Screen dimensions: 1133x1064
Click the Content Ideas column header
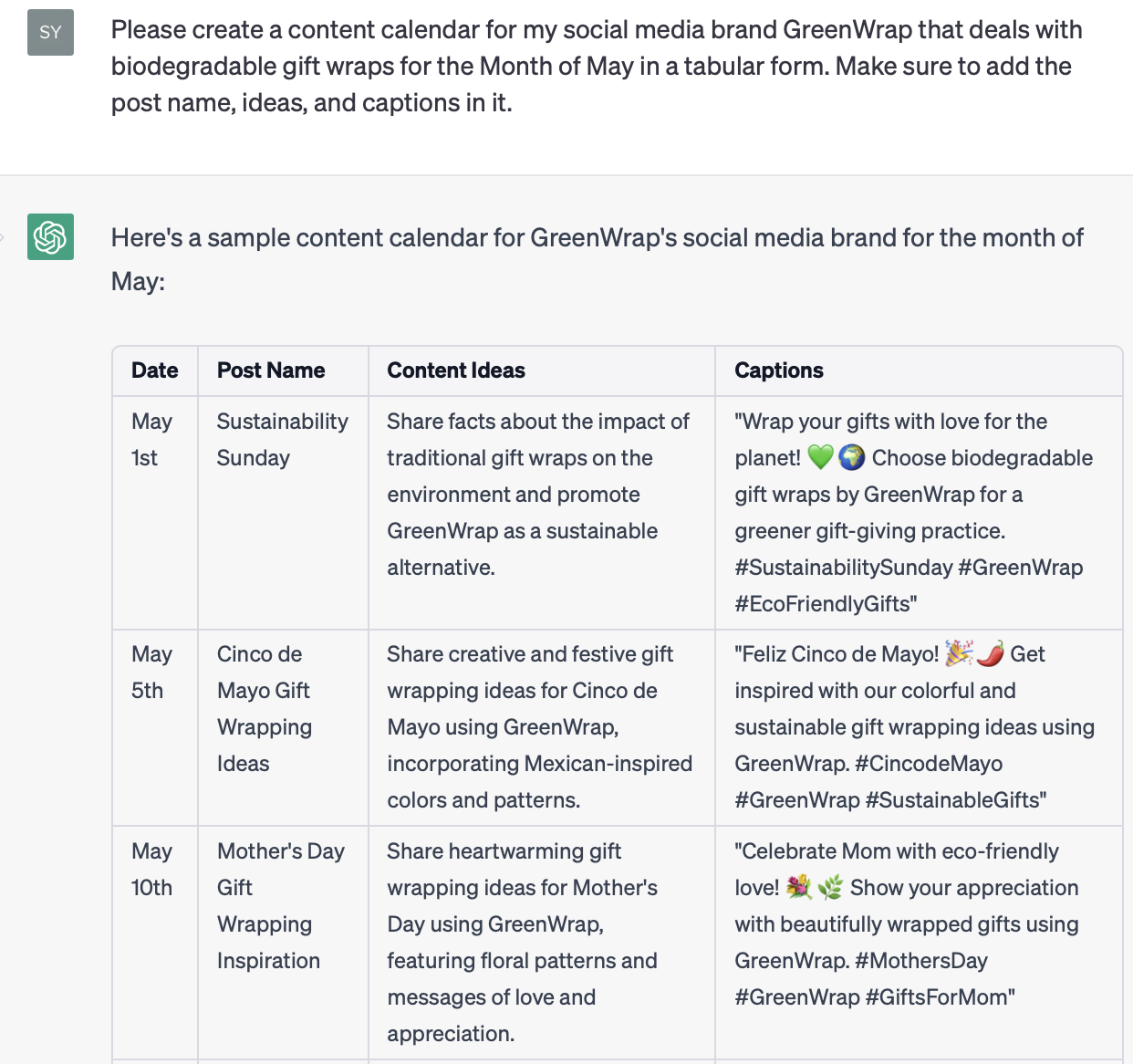(x=456, y=370)
